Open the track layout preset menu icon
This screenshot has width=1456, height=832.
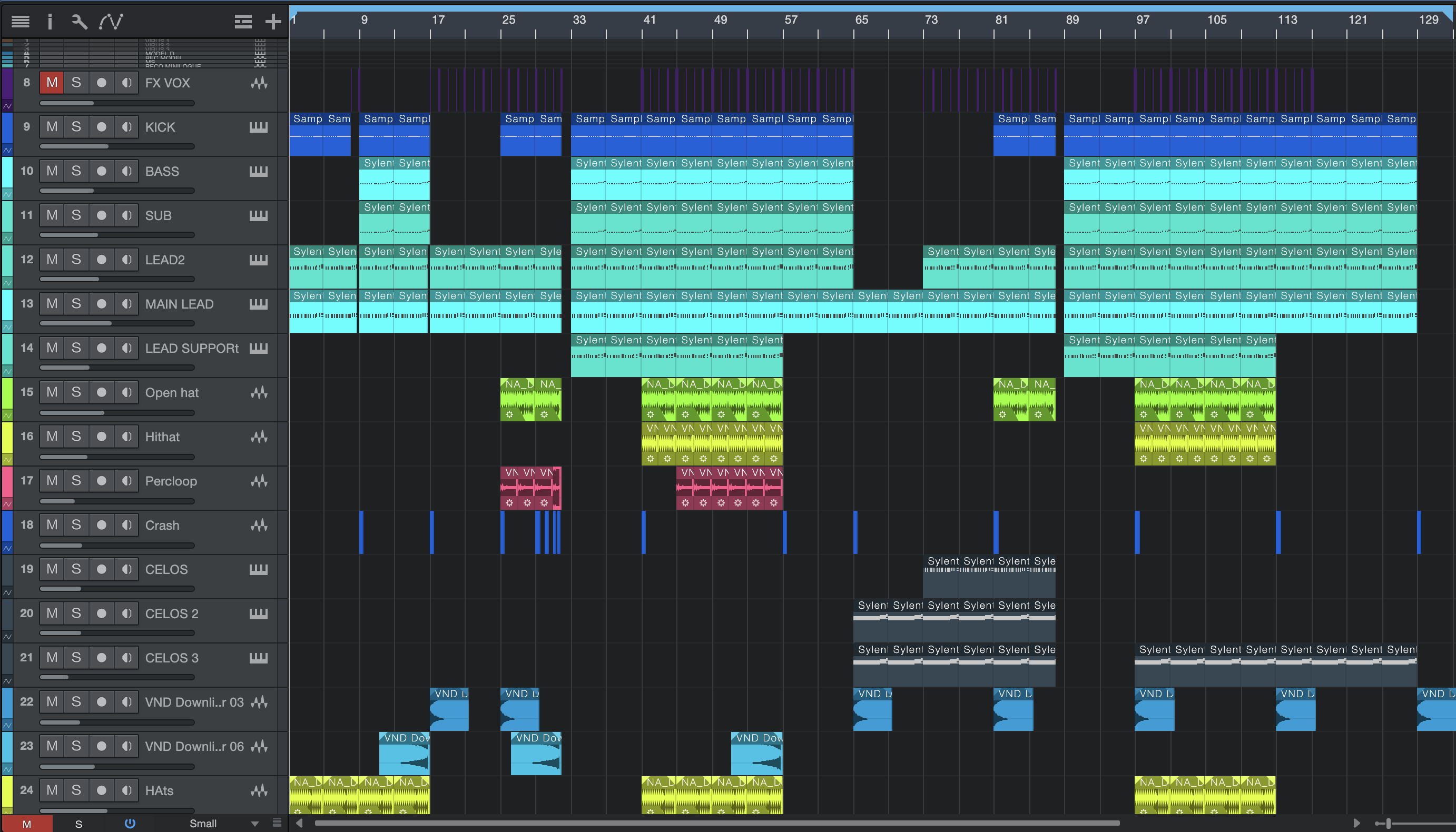(243, 22)
